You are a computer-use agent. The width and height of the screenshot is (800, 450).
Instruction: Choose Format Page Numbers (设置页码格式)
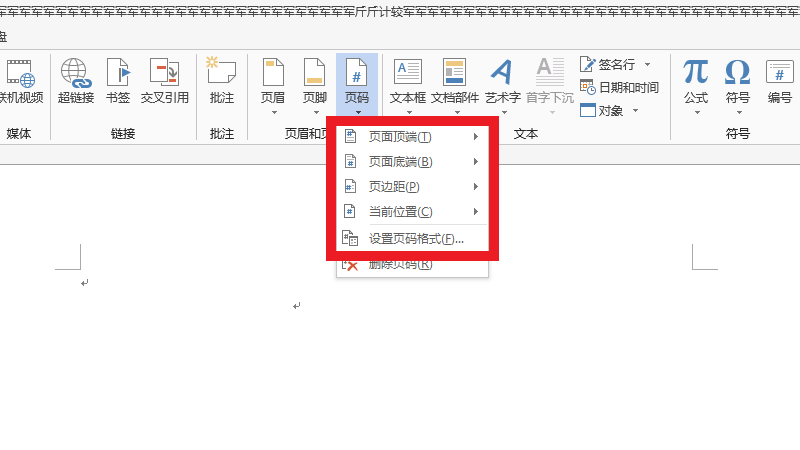pos(415,239)
